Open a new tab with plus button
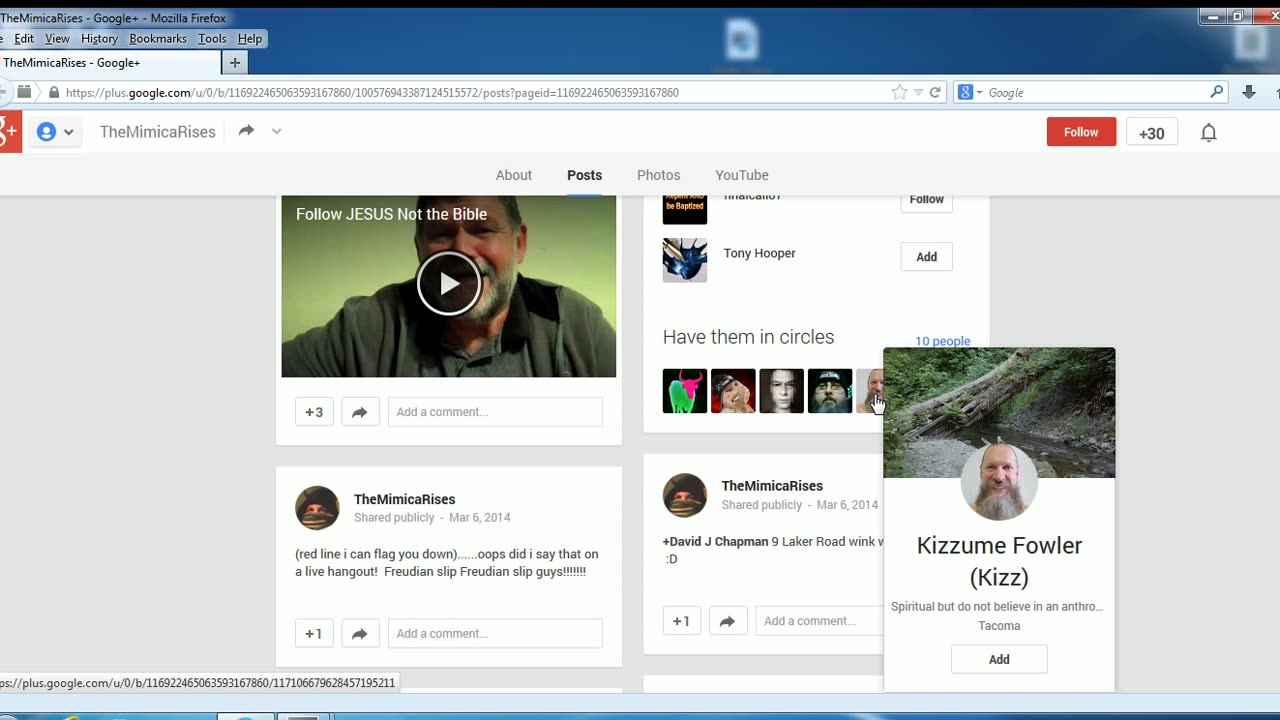Screen dimensions: 1280x720 click(235, 63)
